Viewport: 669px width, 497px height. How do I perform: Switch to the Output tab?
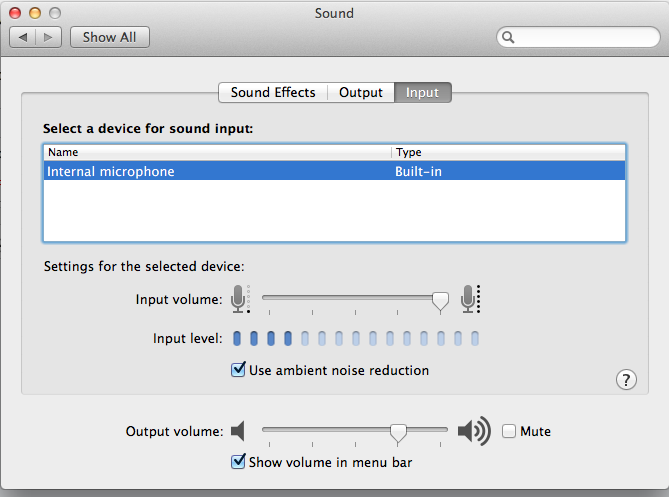point(361,93)
